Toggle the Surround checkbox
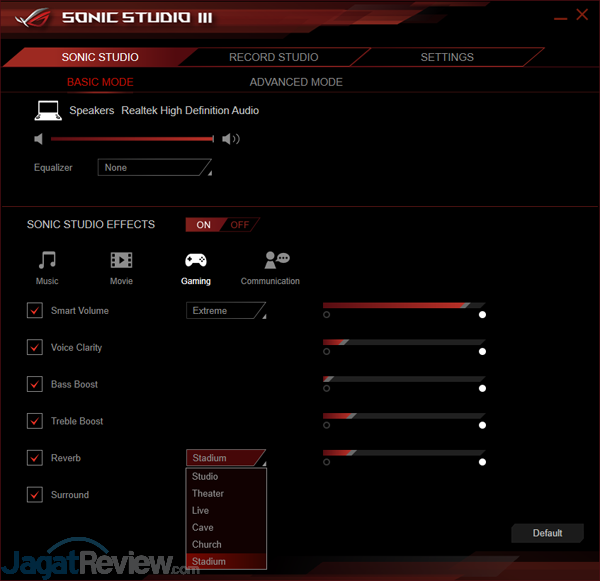The height and width of the screenshot is (581, 600). click(35, 495)
